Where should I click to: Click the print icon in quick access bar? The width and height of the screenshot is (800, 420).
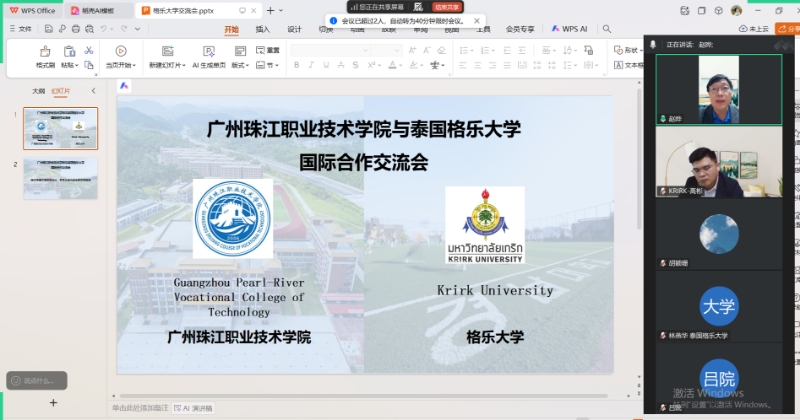pos(75,29)
